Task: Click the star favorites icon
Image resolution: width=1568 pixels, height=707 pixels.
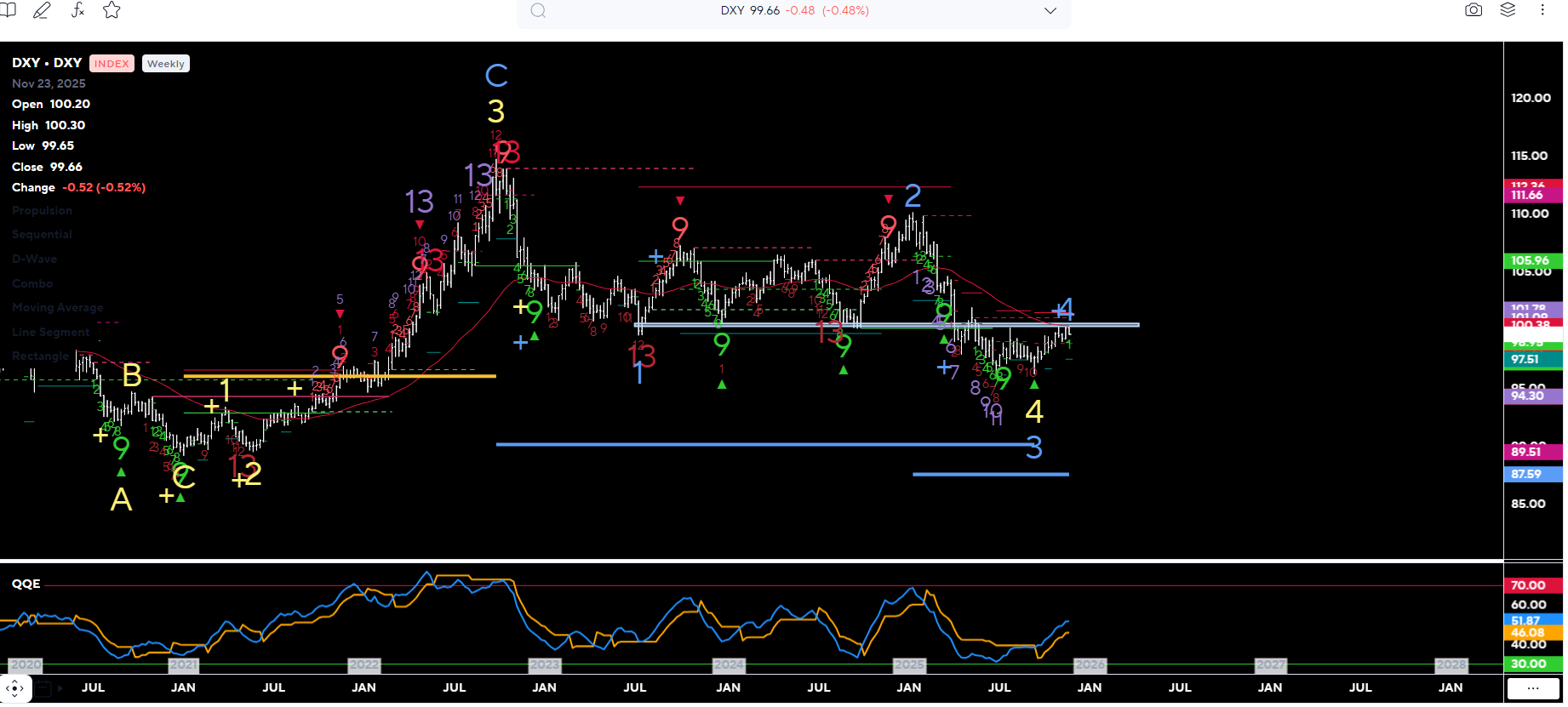Action: 112,10
